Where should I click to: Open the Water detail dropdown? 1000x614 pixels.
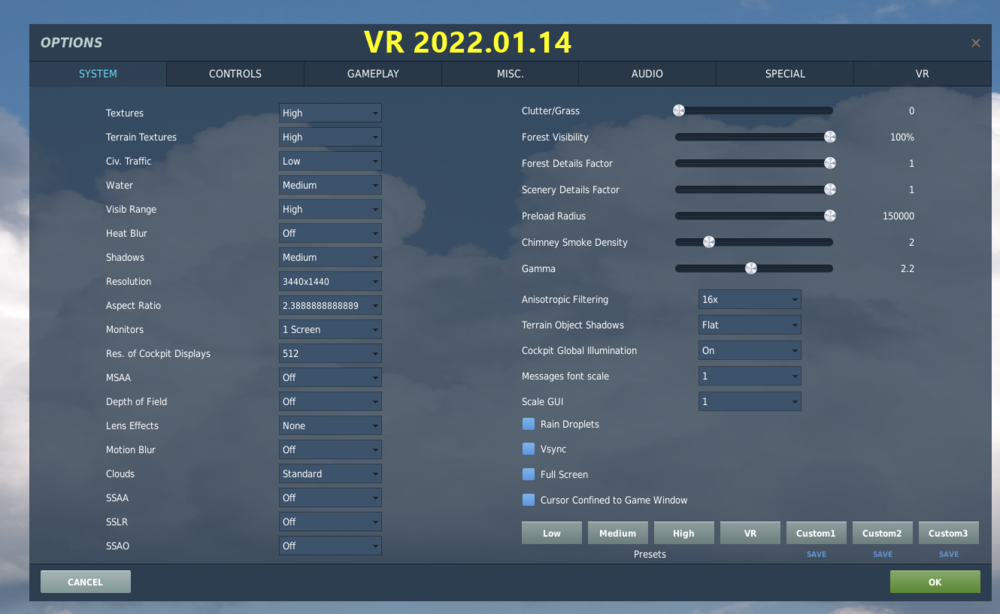click(x=329, y=184)
